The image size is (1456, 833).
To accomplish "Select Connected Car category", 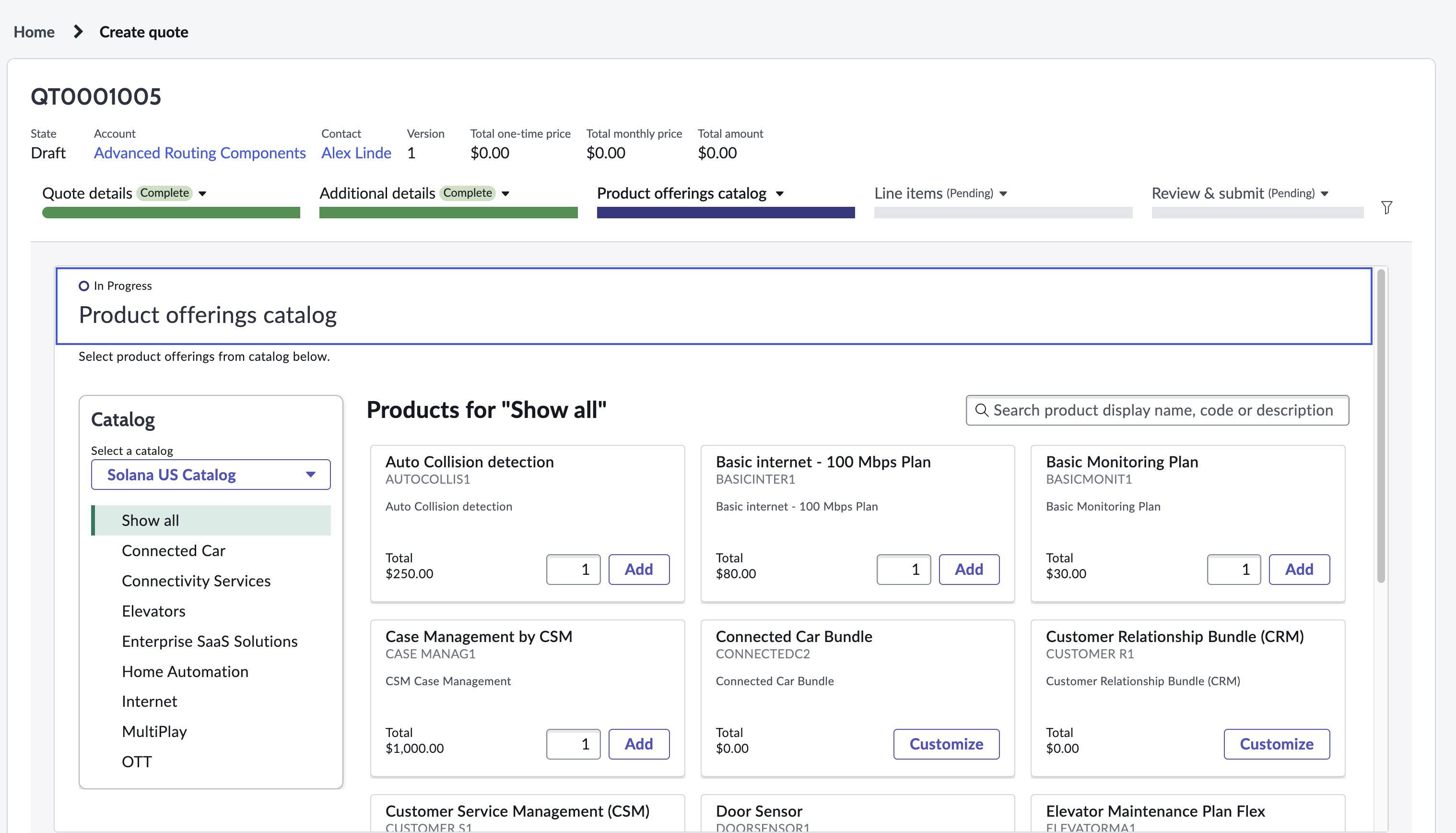I will pos(173,550).
